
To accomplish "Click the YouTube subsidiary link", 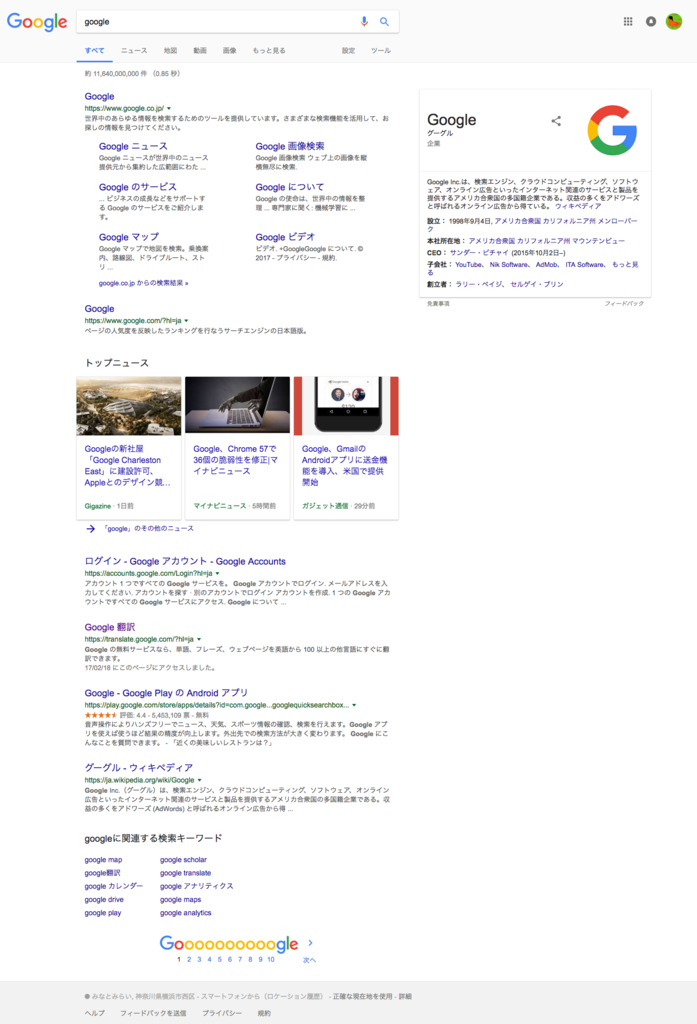I will (468, 265).
